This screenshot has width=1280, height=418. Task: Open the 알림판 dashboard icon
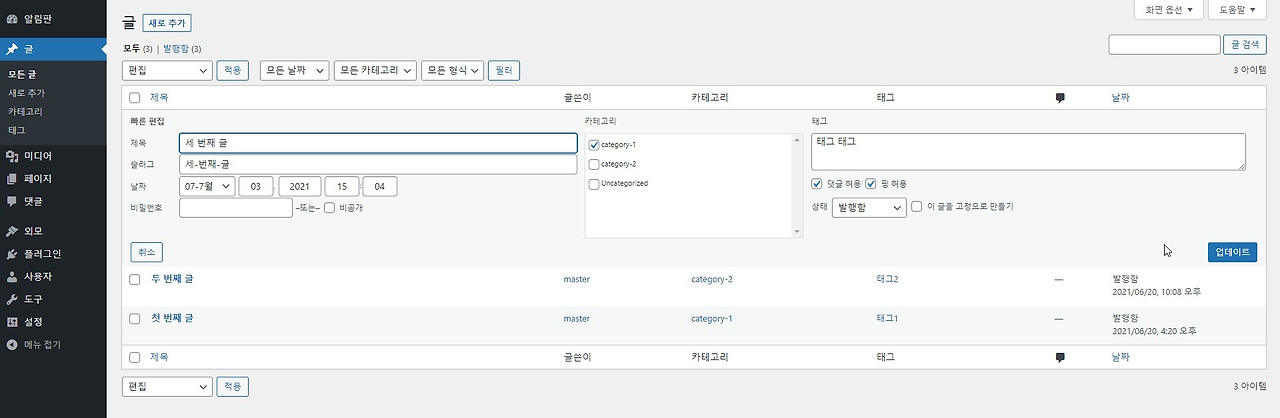pos(12,18)
